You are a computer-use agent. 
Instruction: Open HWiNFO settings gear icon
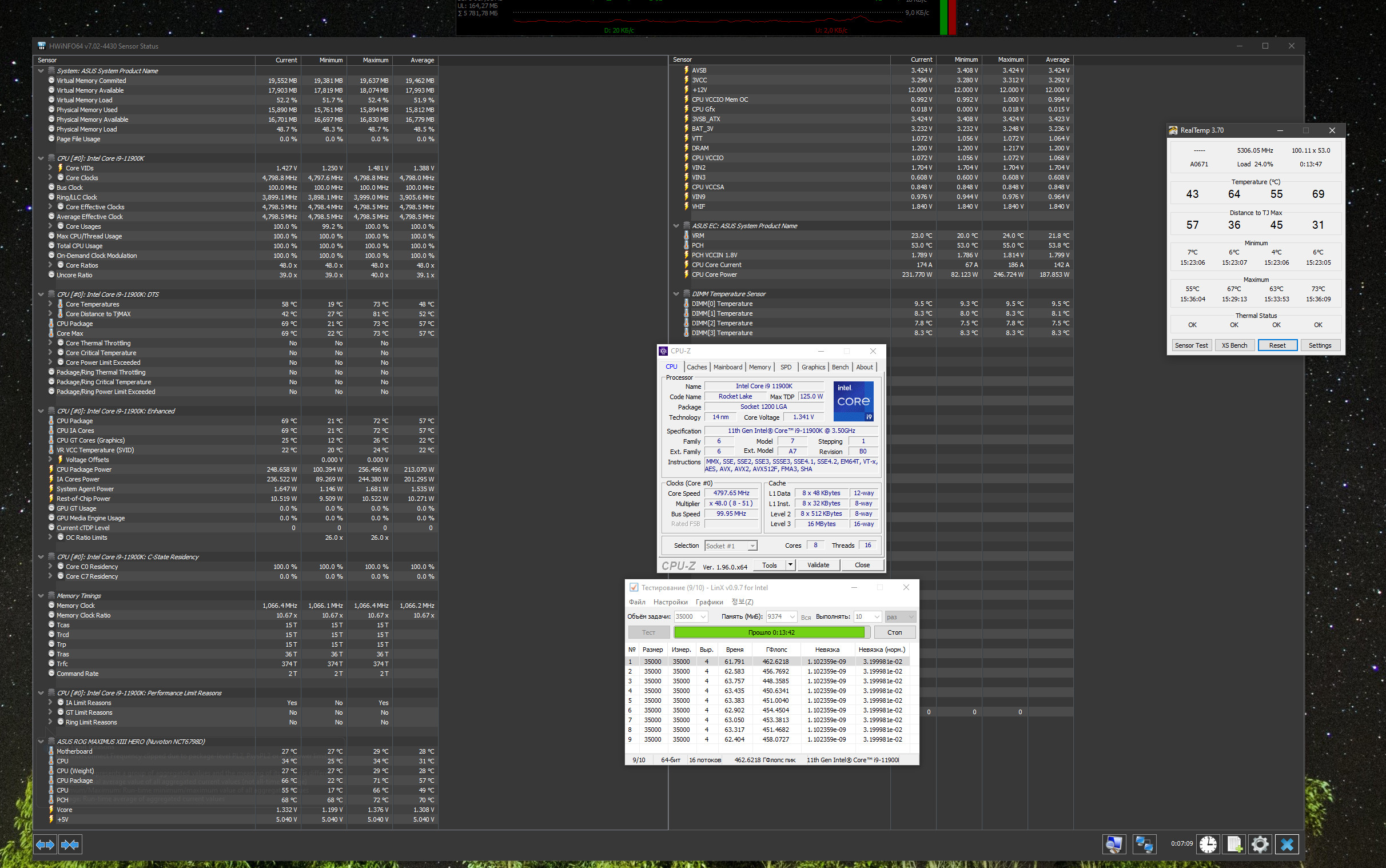[x=1260, y=844]
